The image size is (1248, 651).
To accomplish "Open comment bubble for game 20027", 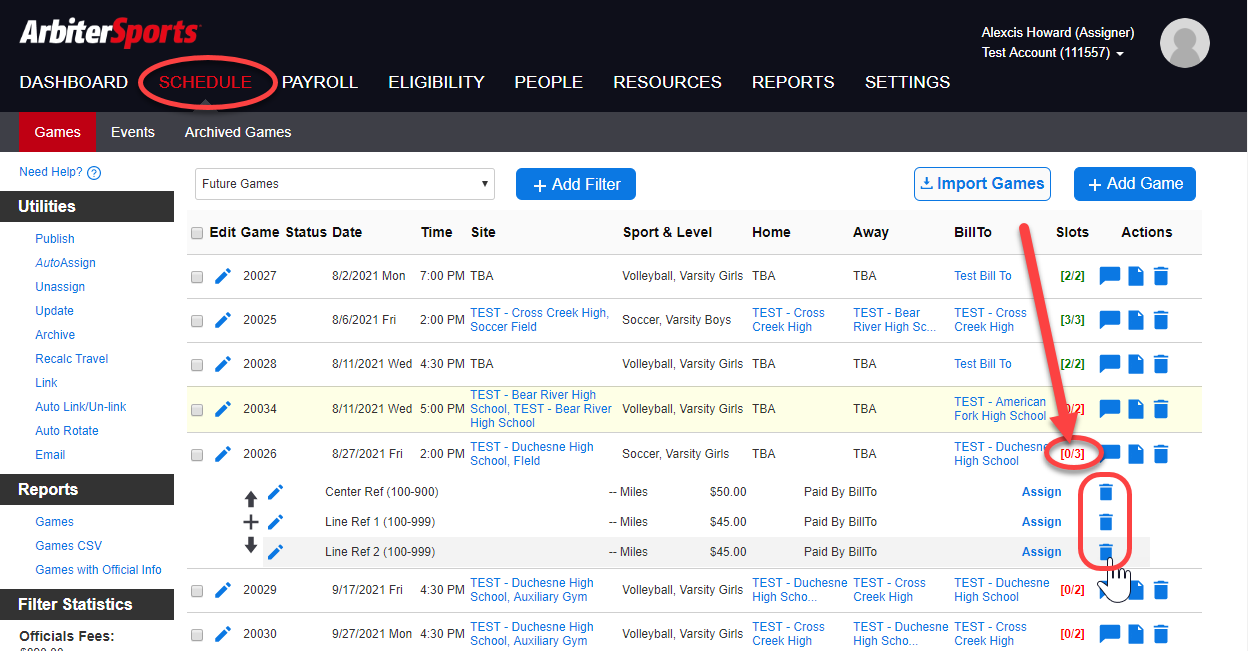I will coord(1110,276).
